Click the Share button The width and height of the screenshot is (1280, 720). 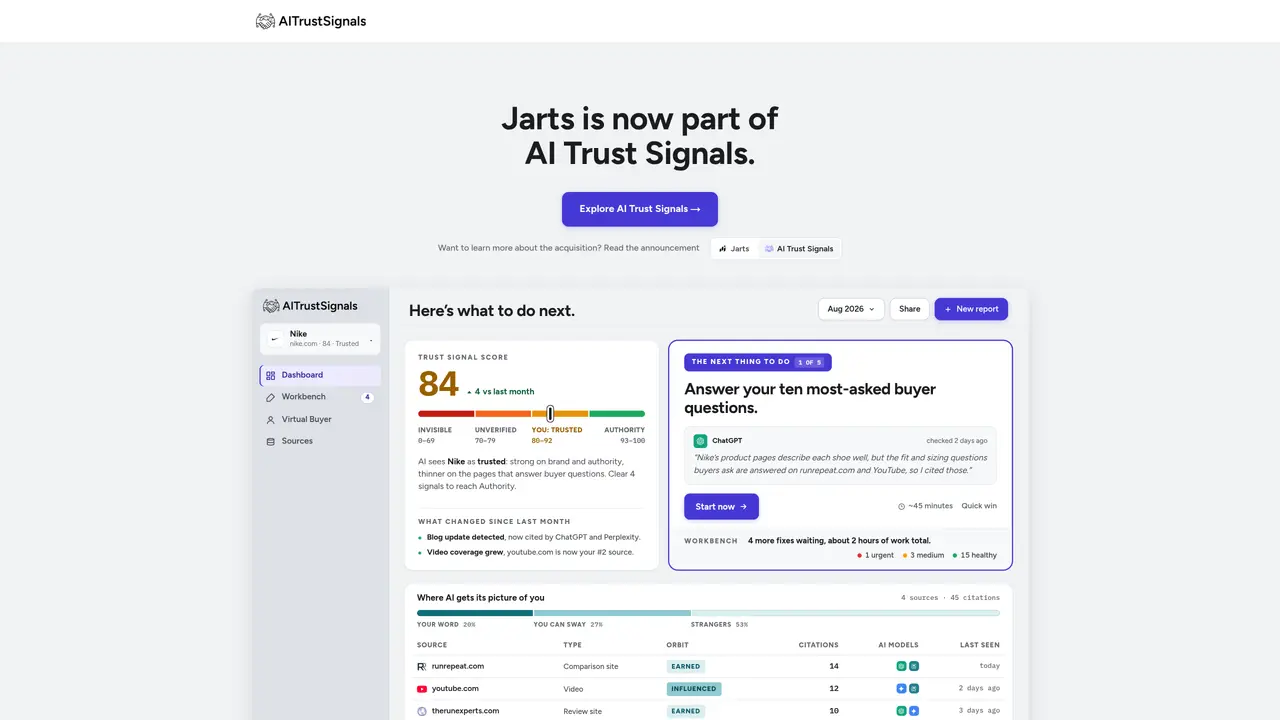click(910, 309)
